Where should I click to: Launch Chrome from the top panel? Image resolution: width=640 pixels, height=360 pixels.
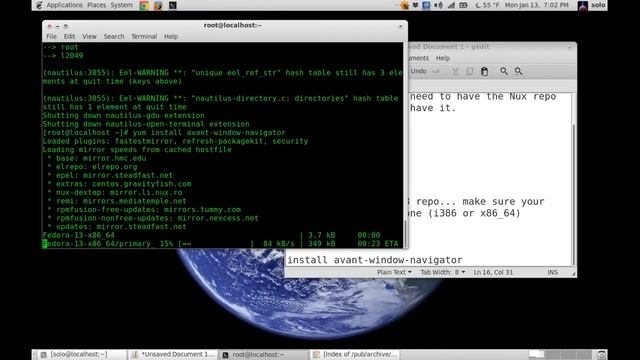point(144,5)
